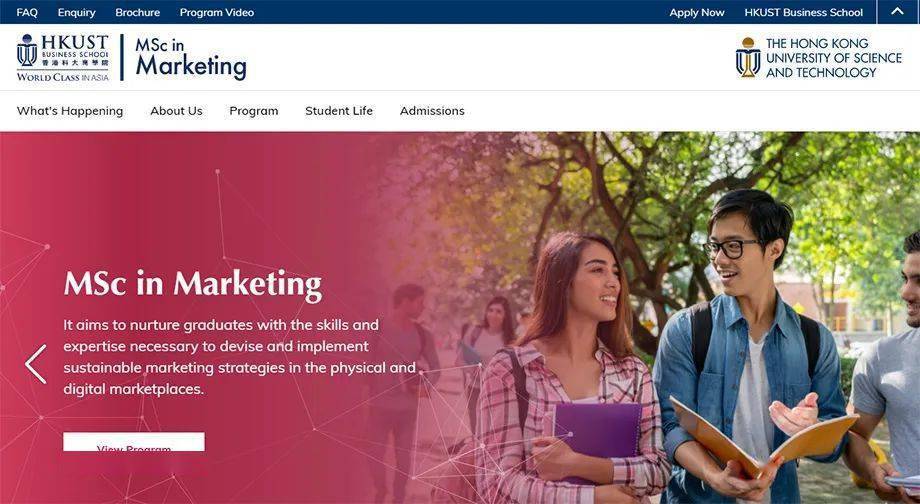Expand the About Us menu
Image resolution: width=920 pixels, height=504 pixels.
pyautogui.click(x=176, y=111)
